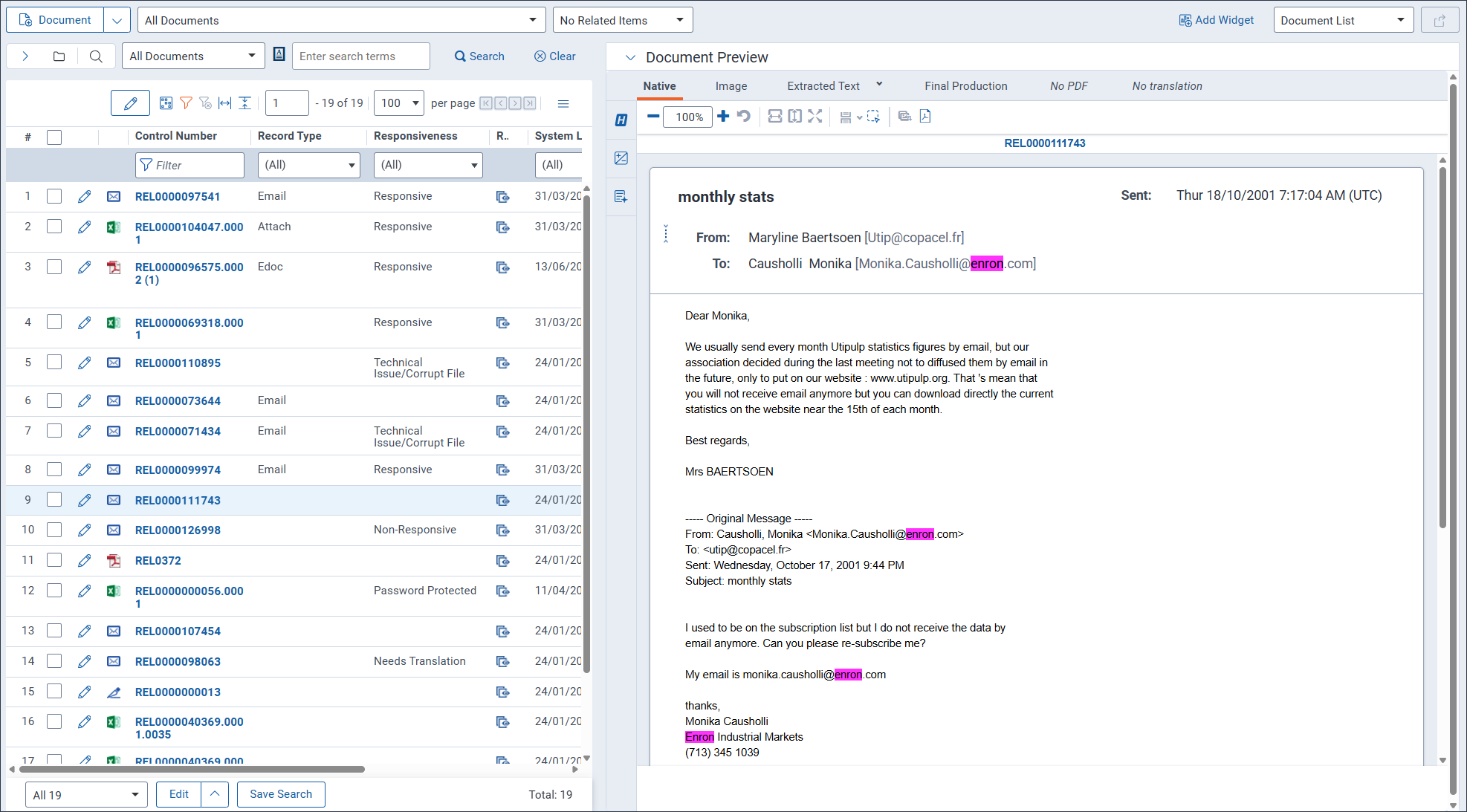This screenshot has height=812, width=1467.
Task: Zoom out with the minus icon
Action: [x=653, y=116]
